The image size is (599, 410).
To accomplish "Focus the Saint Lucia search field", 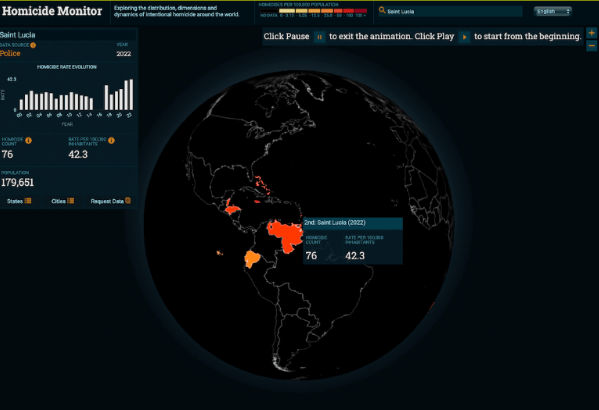I will [x=450, y=11].
